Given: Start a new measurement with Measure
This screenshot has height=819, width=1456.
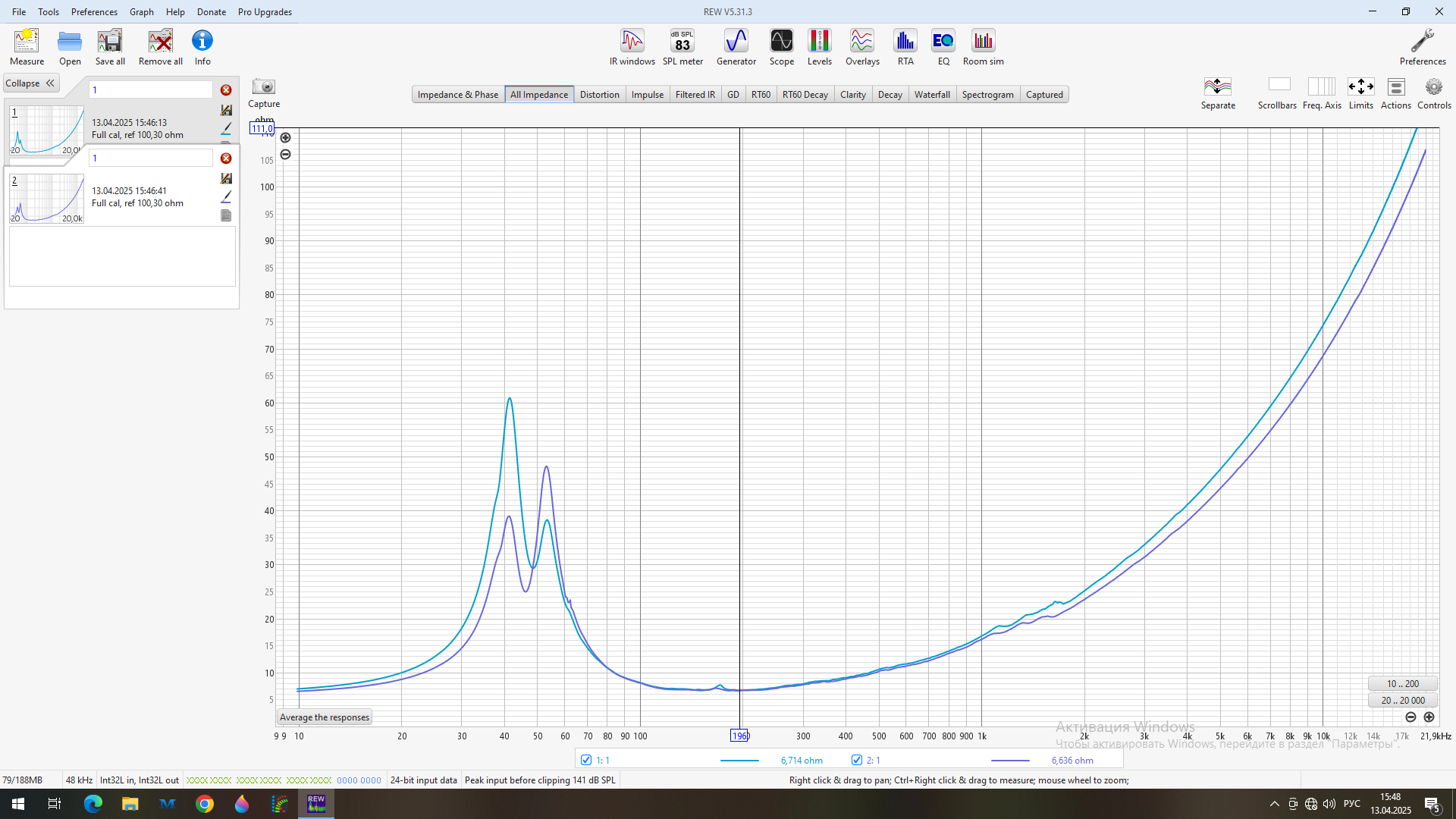Looking at the screenshot, I should click(x=27, y=47).
